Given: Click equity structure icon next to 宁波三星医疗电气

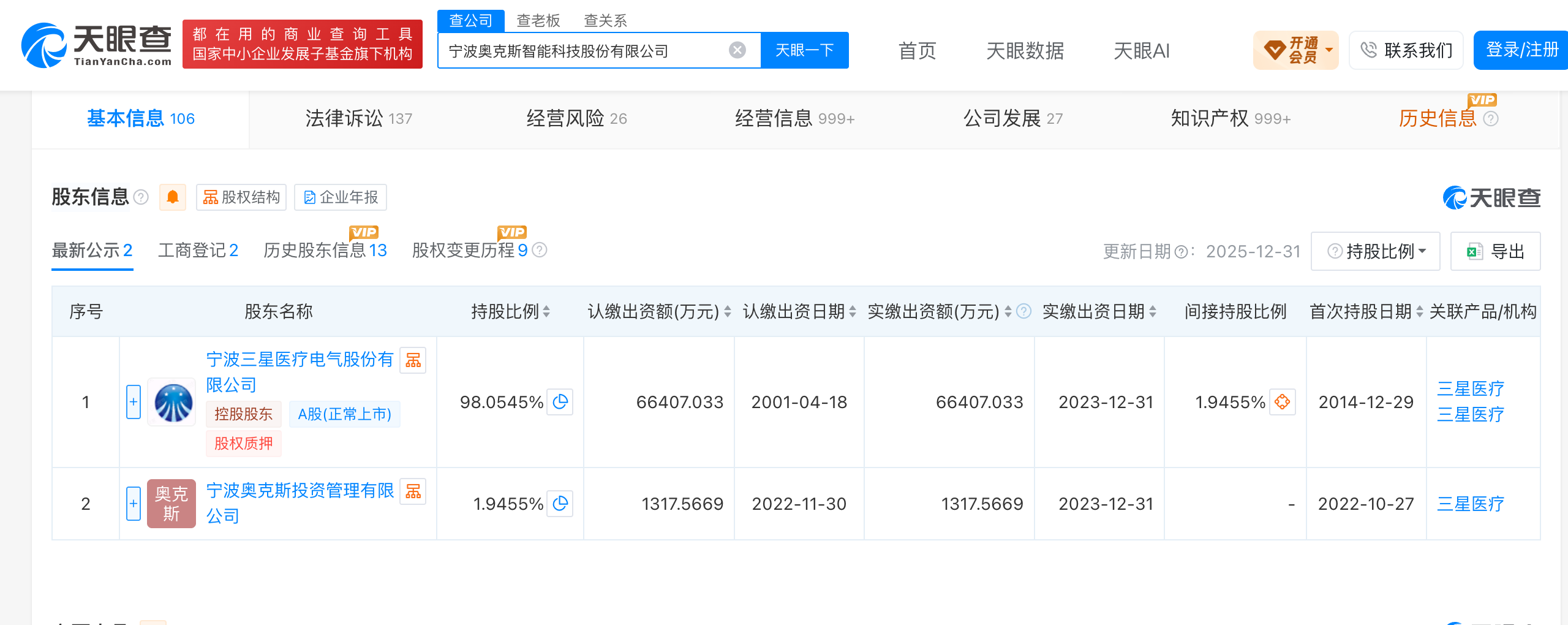Looking at the screenshot, I should pyautogui.click(x=413, y=360).
